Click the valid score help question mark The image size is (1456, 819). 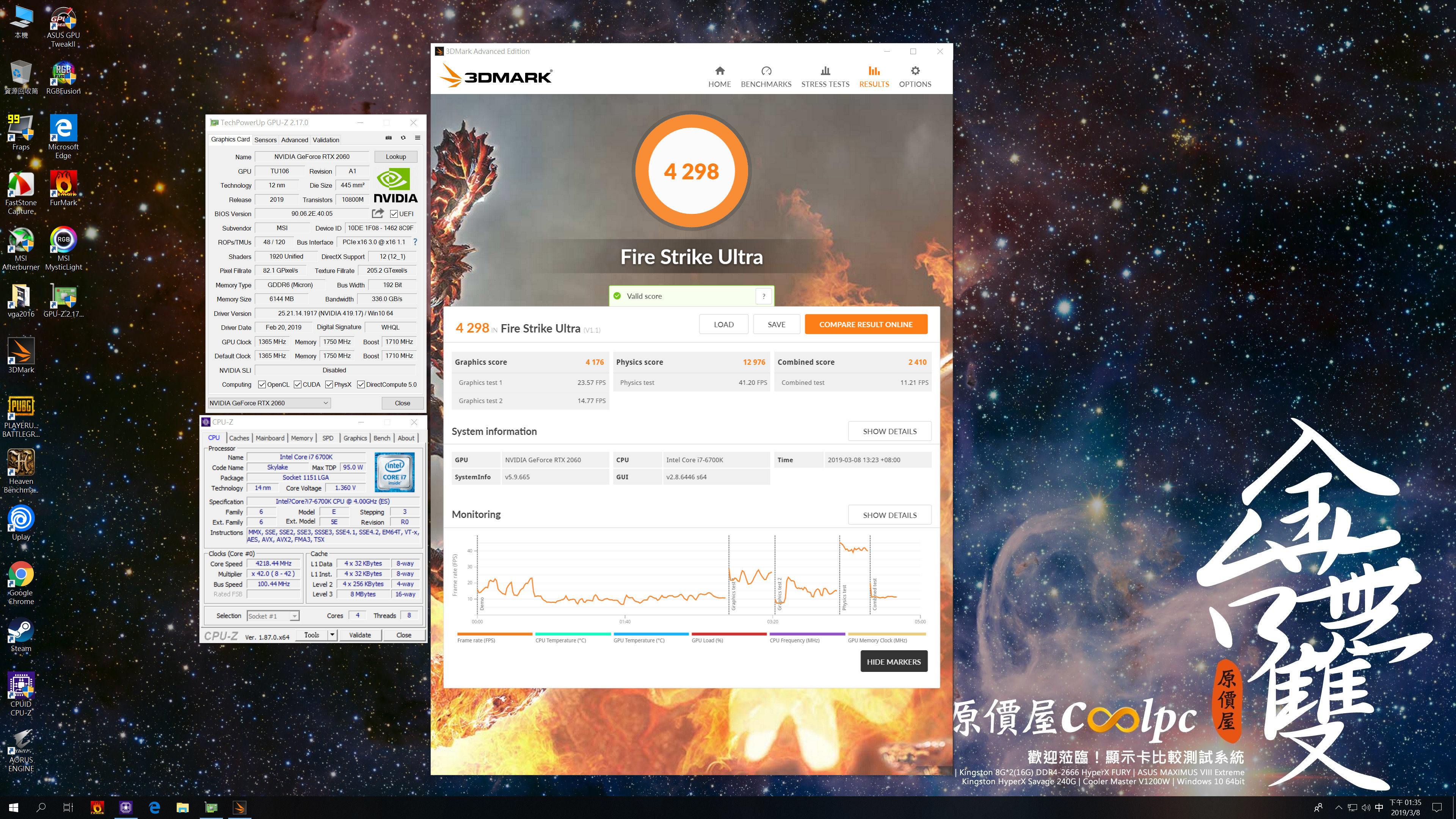(x=763, y=296)
